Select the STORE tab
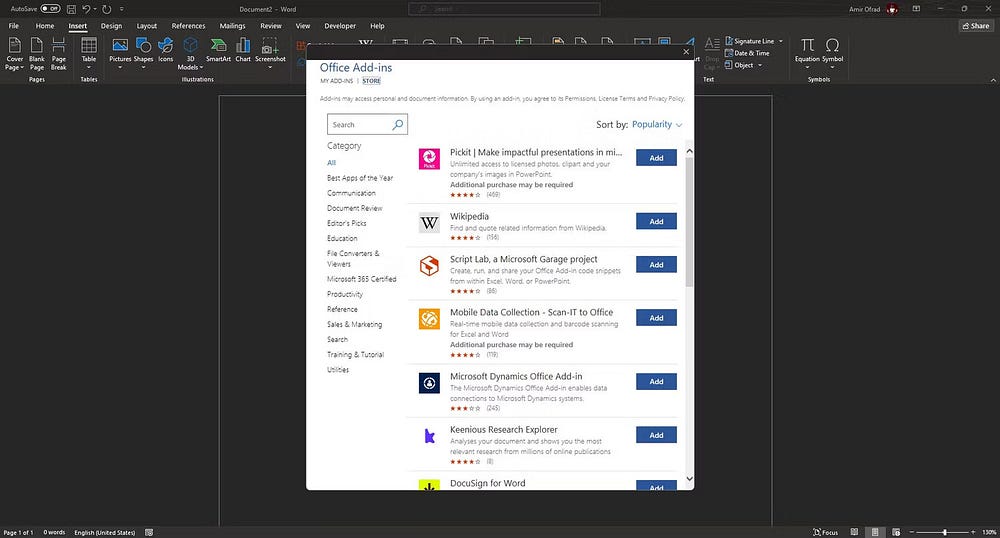The height and width of the screenshot is (538, 1000). coord(371,81)
